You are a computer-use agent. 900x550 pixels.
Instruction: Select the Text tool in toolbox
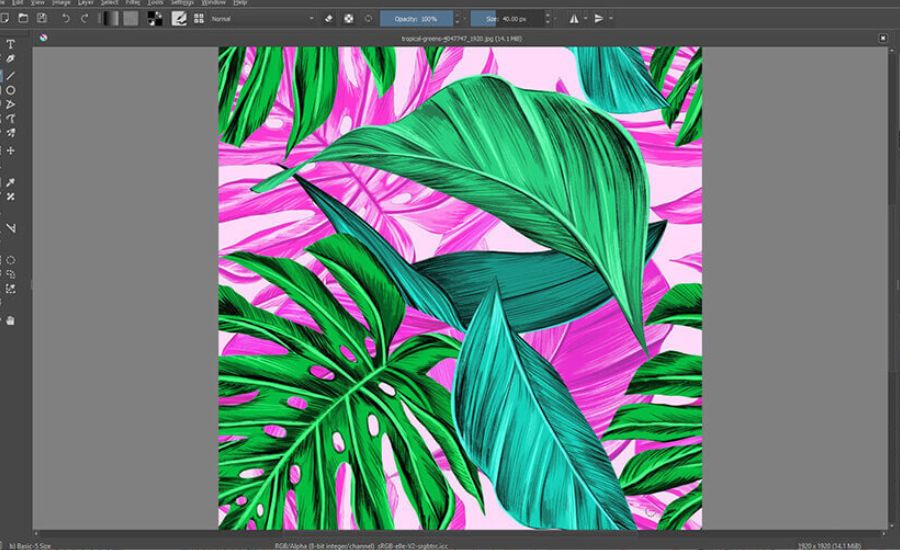[x=11, y=44]
